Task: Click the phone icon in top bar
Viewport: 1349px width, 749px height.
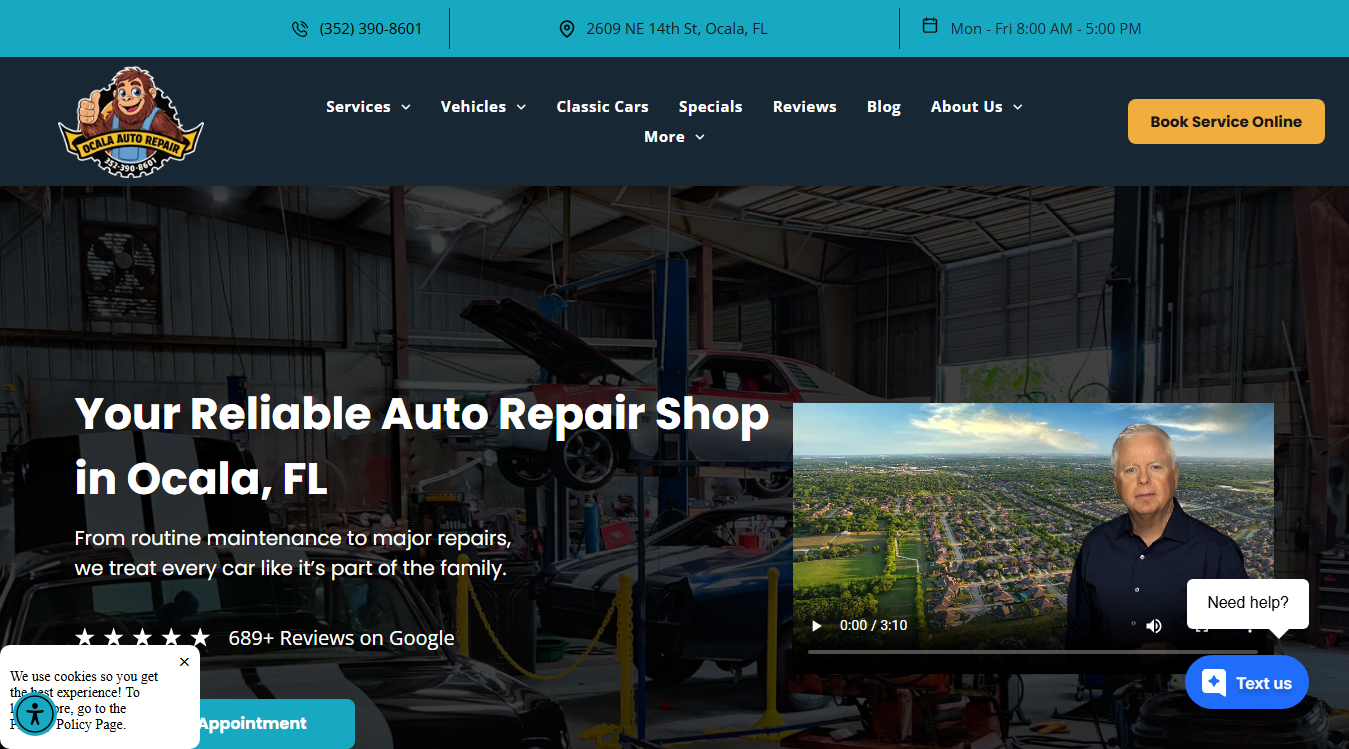Action: (300, 29)
